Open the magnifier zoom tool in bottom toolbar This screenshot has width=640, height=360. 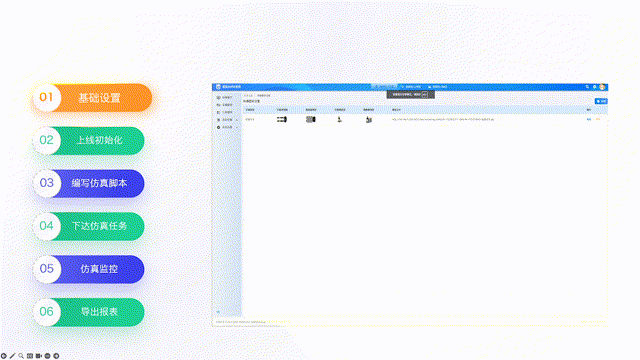click(x=21, y=356)
